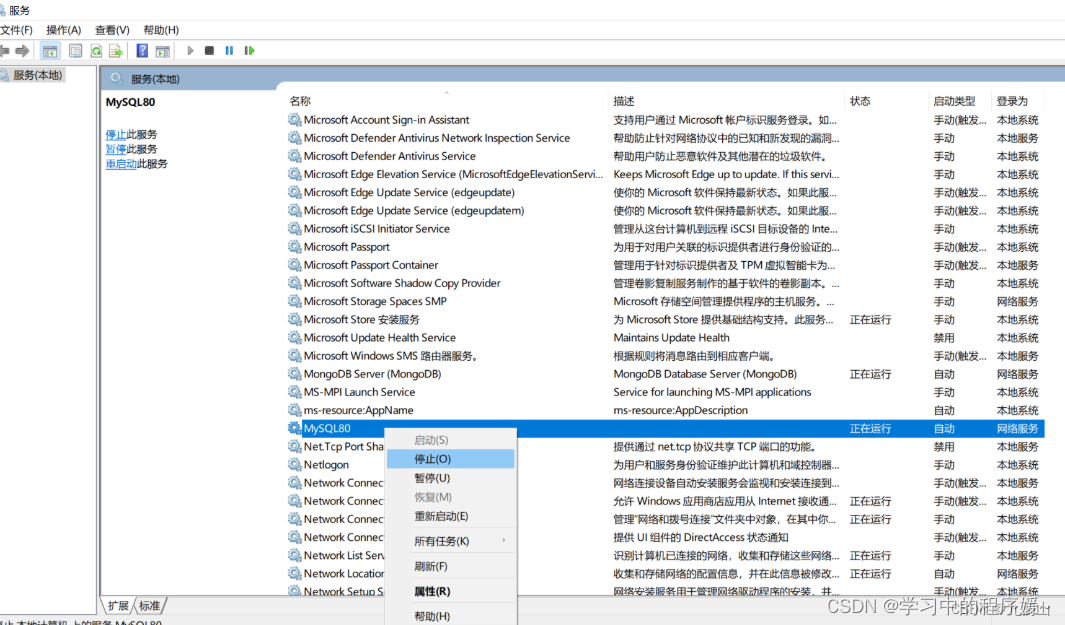Refresh the services list using the refresh toolbar icon

96,48
